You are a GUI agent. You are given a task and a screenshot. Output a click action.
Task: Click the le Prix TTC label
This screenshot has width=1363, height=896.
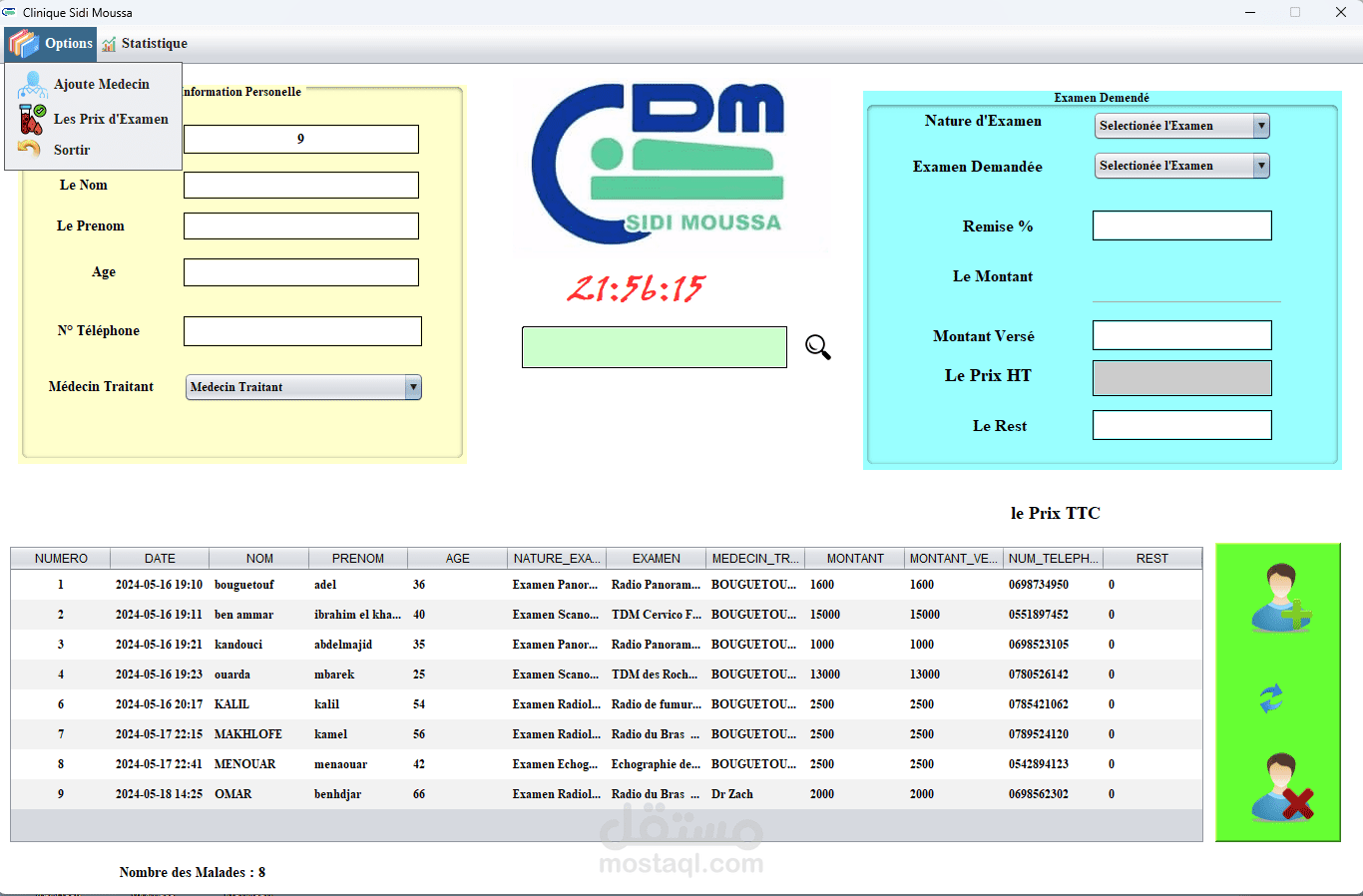[1056, 513]
